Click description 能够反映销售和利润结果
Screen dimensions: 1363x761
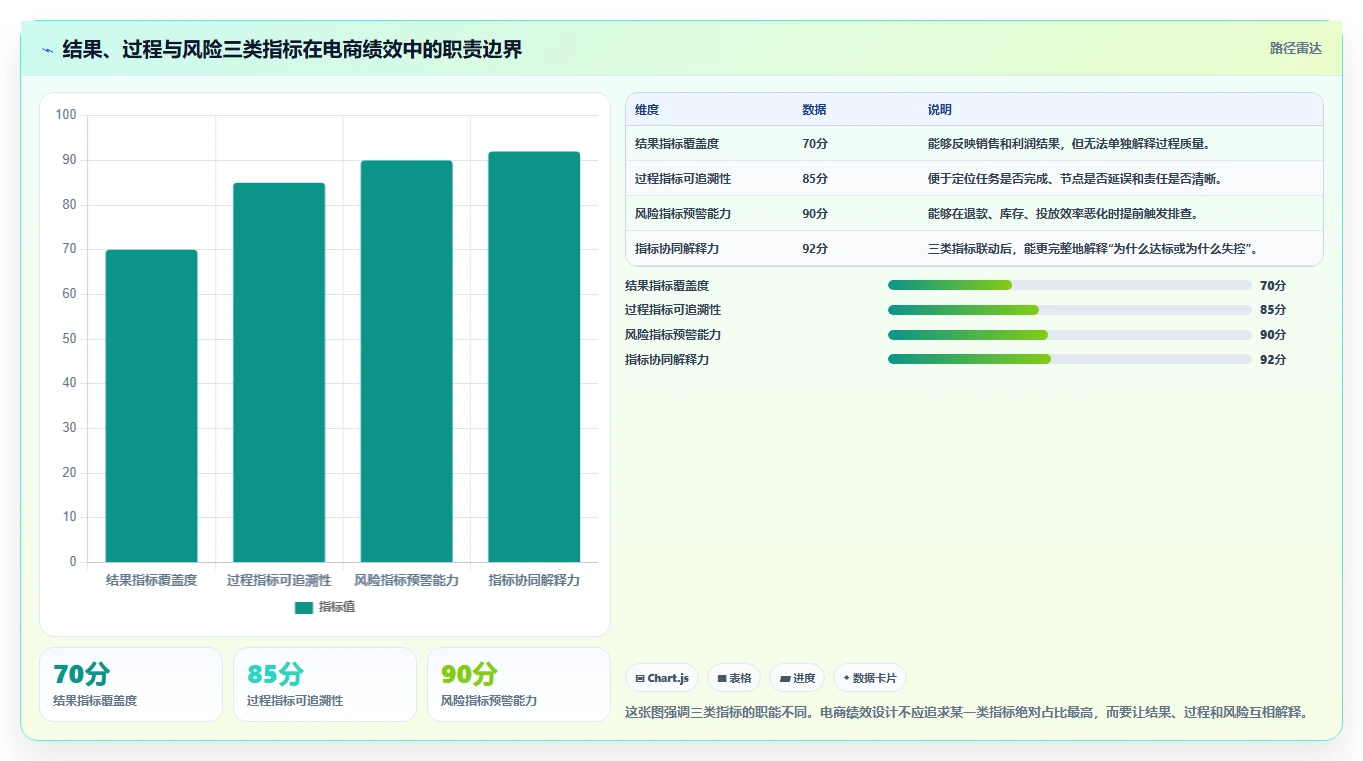coord(1070,144)
